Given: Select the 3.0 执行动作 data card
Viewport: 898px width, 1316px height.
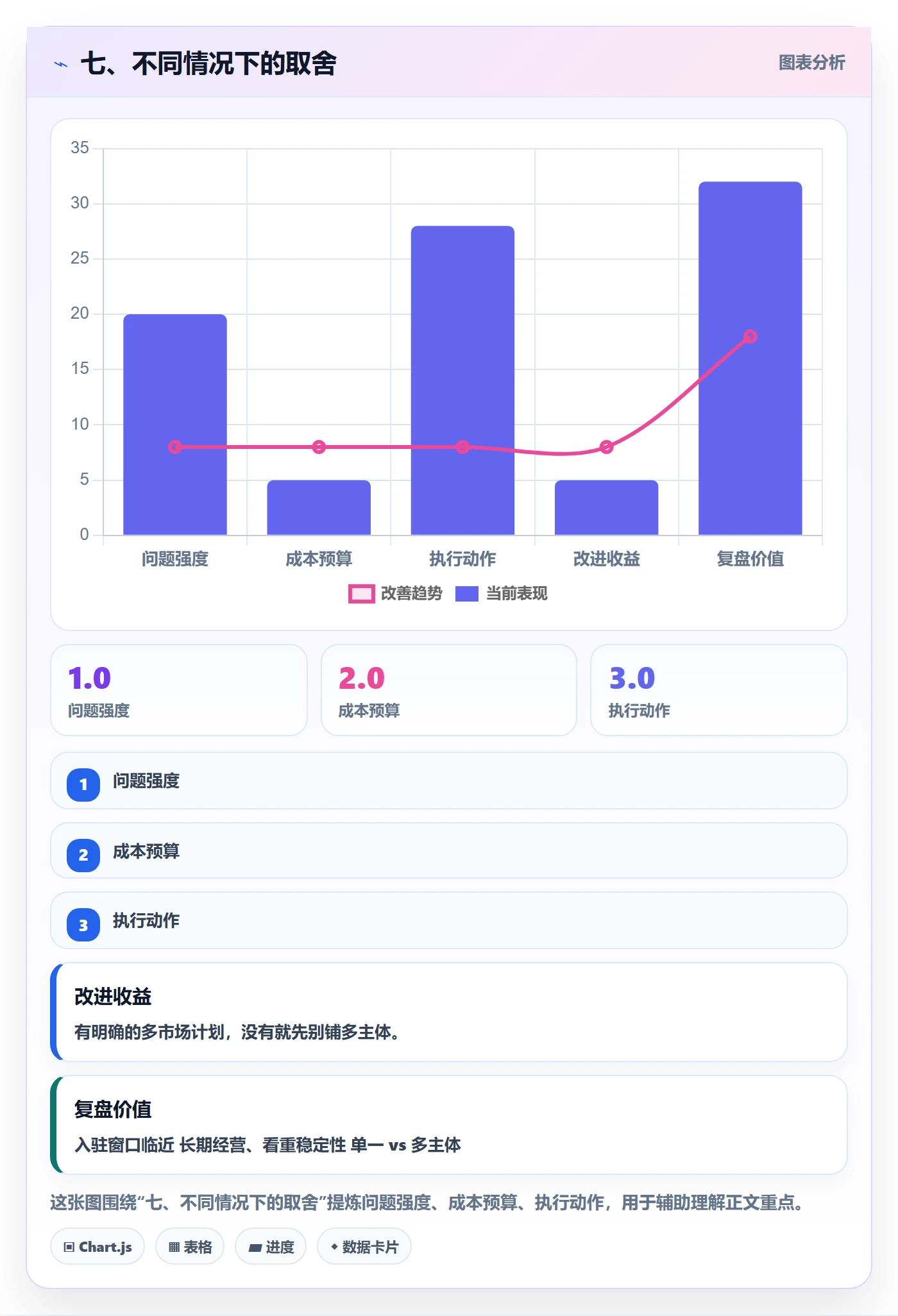Looking at the screenshot, I should (719, 690).
